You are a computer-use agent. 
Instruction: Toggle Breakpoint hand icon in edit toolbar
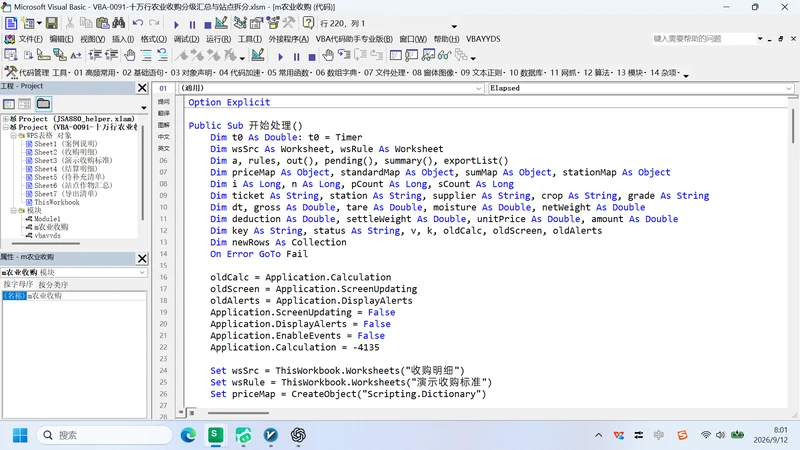click(130, 55)
